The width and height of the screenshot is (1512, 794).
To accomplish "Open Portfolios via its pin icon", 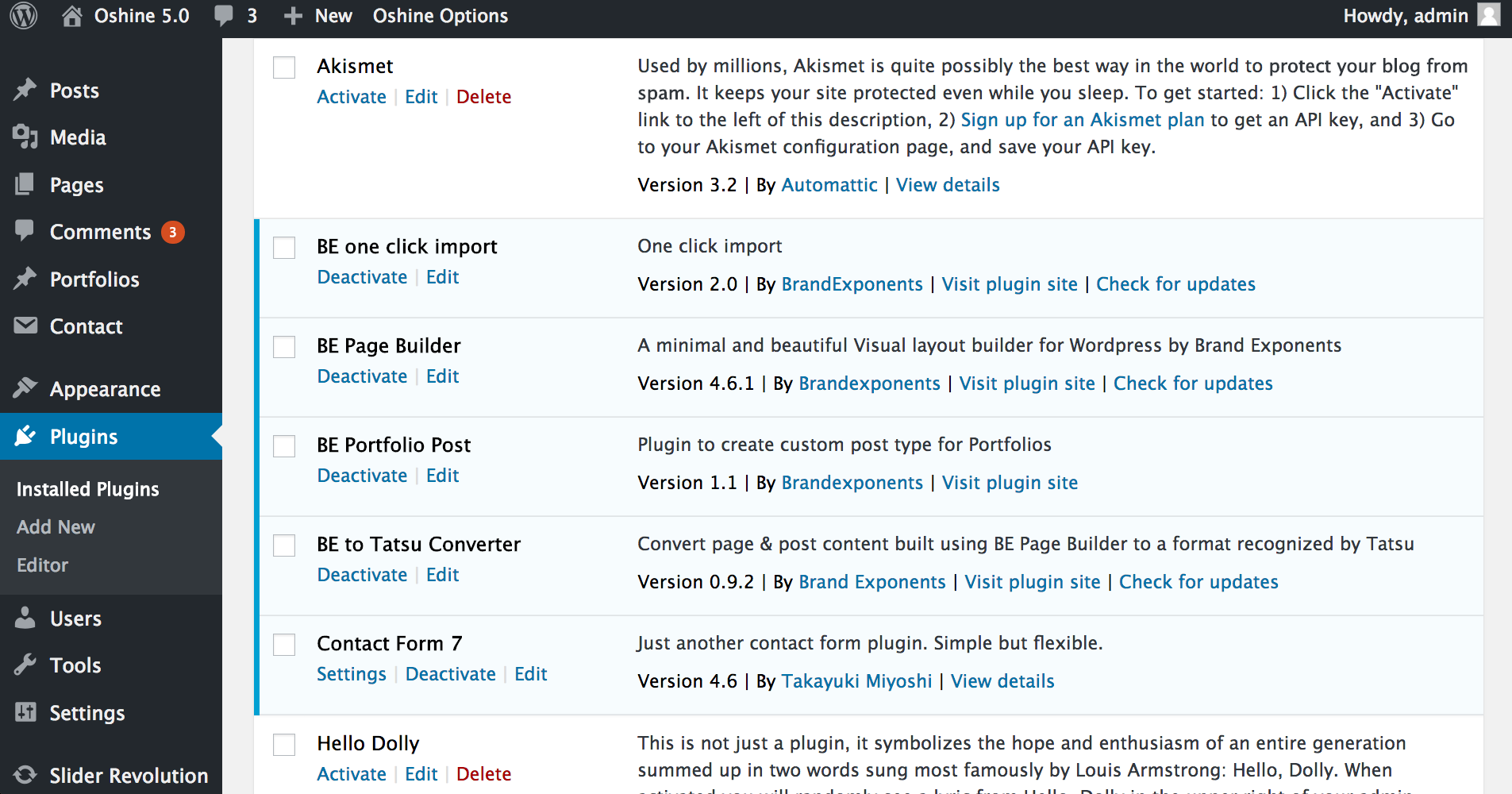I will coord(25,279).
